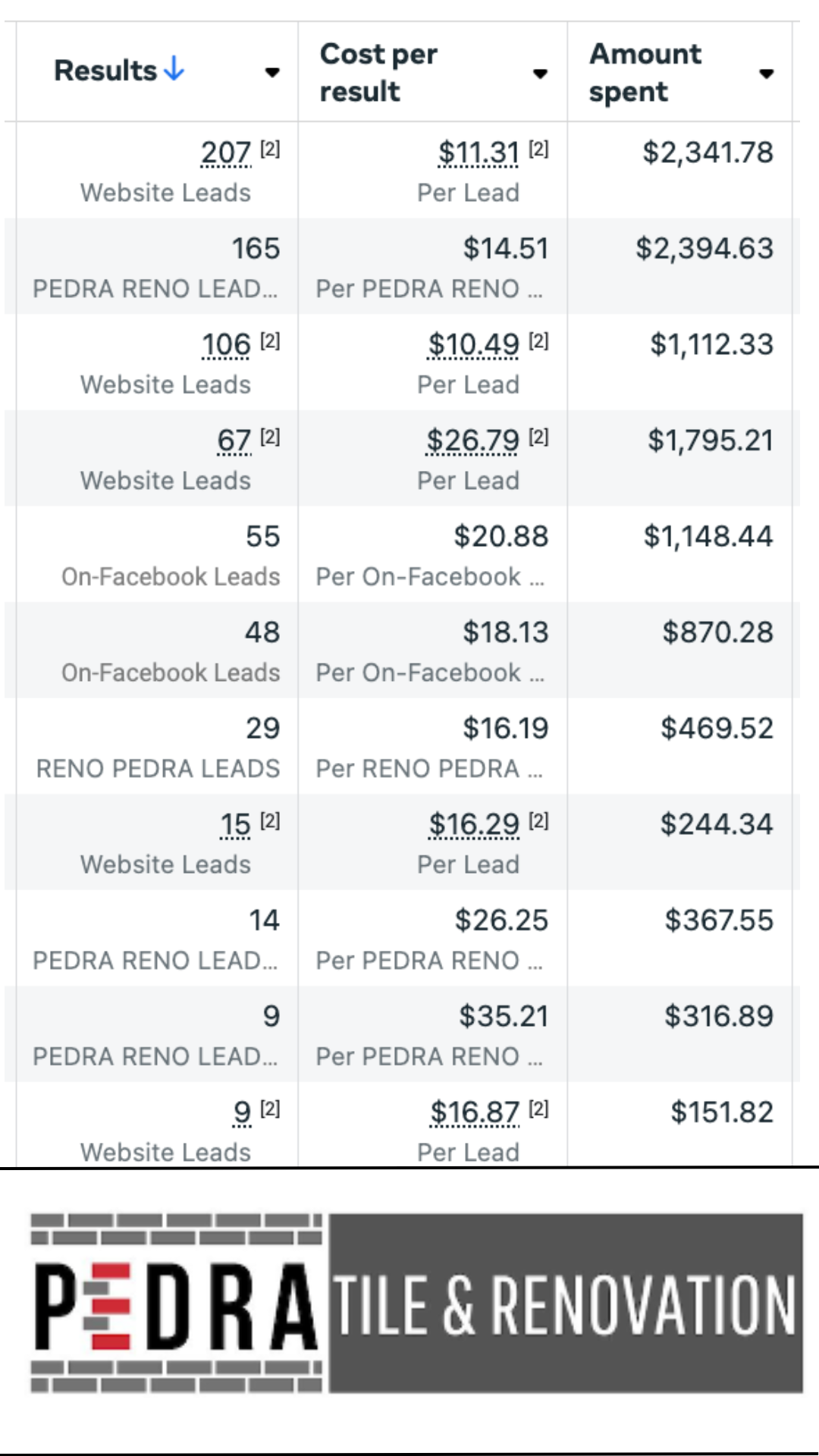Click the $2,341.78 amount spent cell
The height and width of the screenshot is (1456, 819).
click(708, 152)
